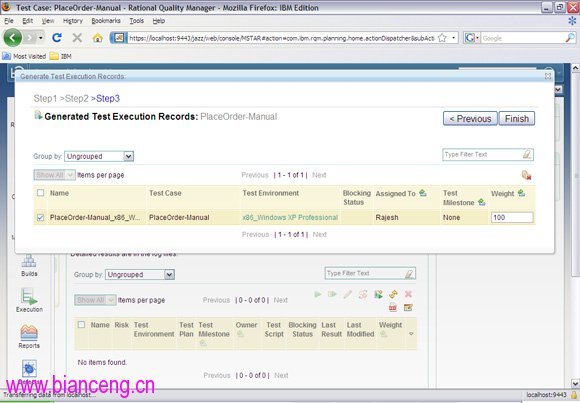Click the < Previous button
The width and height of the screenshot is (580, 403).
click(470, 118)
